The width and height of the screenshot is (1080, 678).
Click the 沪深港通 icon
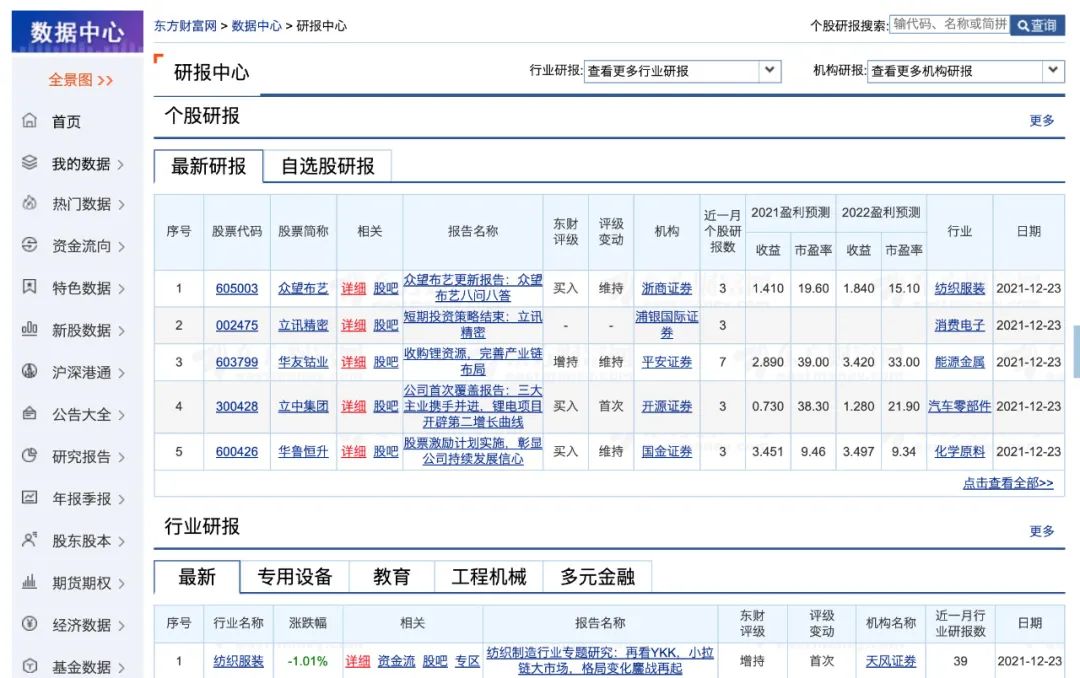coord(30,371)
